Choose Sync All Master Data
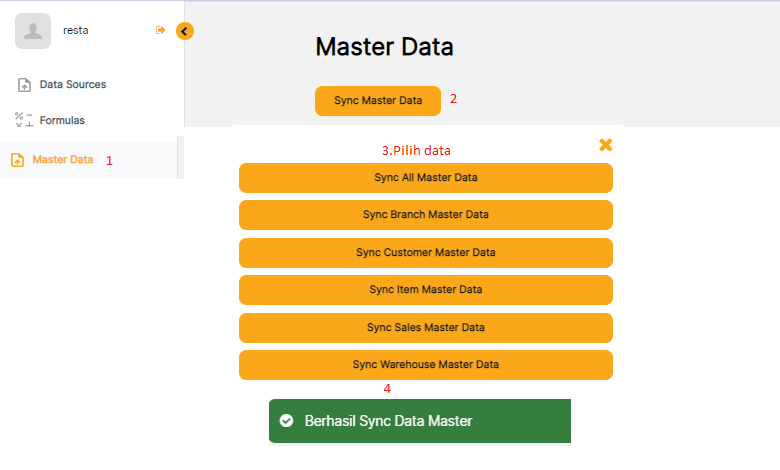 425,178
